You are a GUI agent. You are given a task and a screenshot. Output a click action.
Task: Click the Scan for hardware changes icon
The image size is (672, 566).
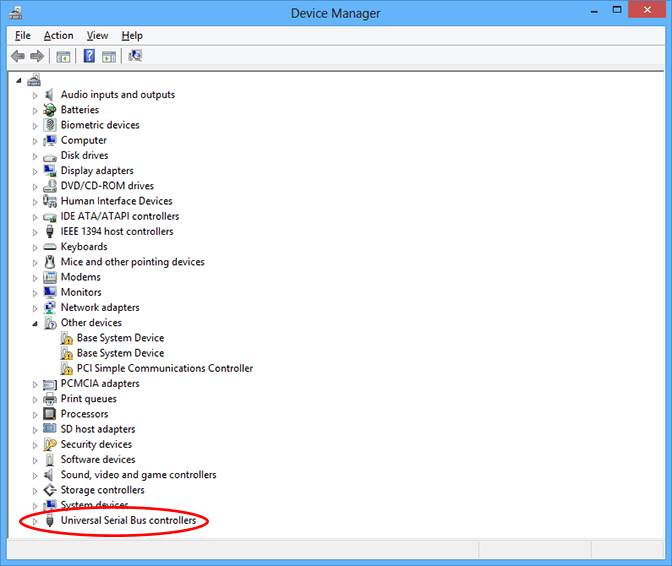[135, 56]
